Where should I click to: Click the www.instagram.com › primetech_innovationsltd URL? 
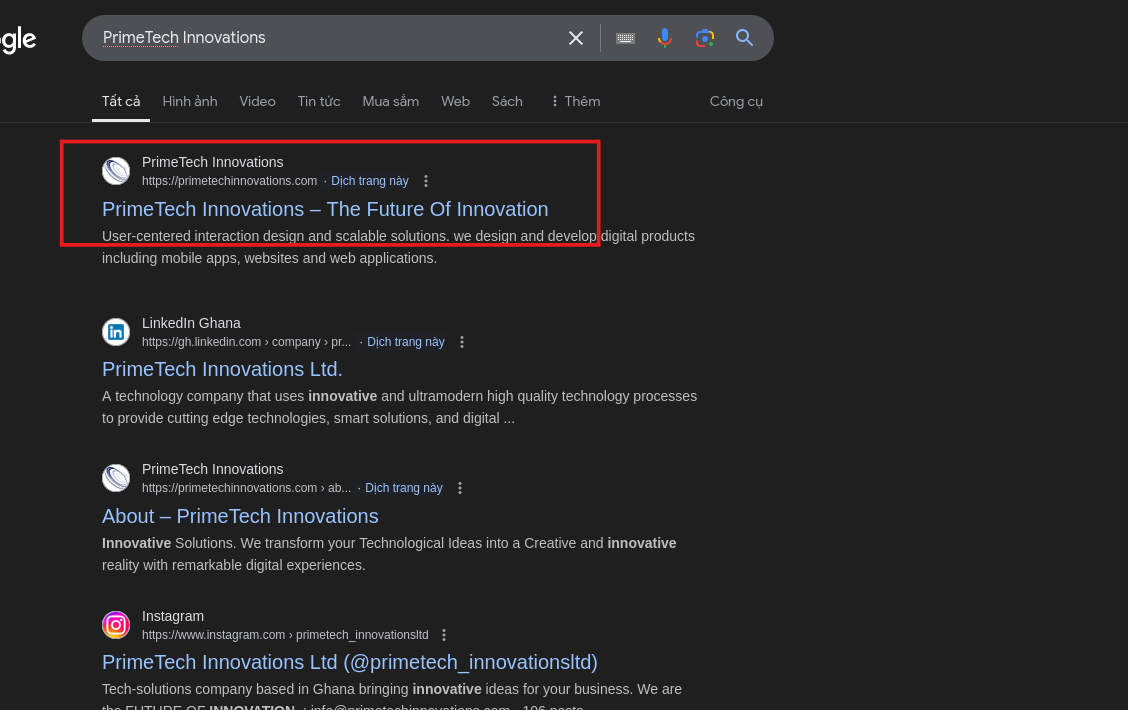coord(285,635)
